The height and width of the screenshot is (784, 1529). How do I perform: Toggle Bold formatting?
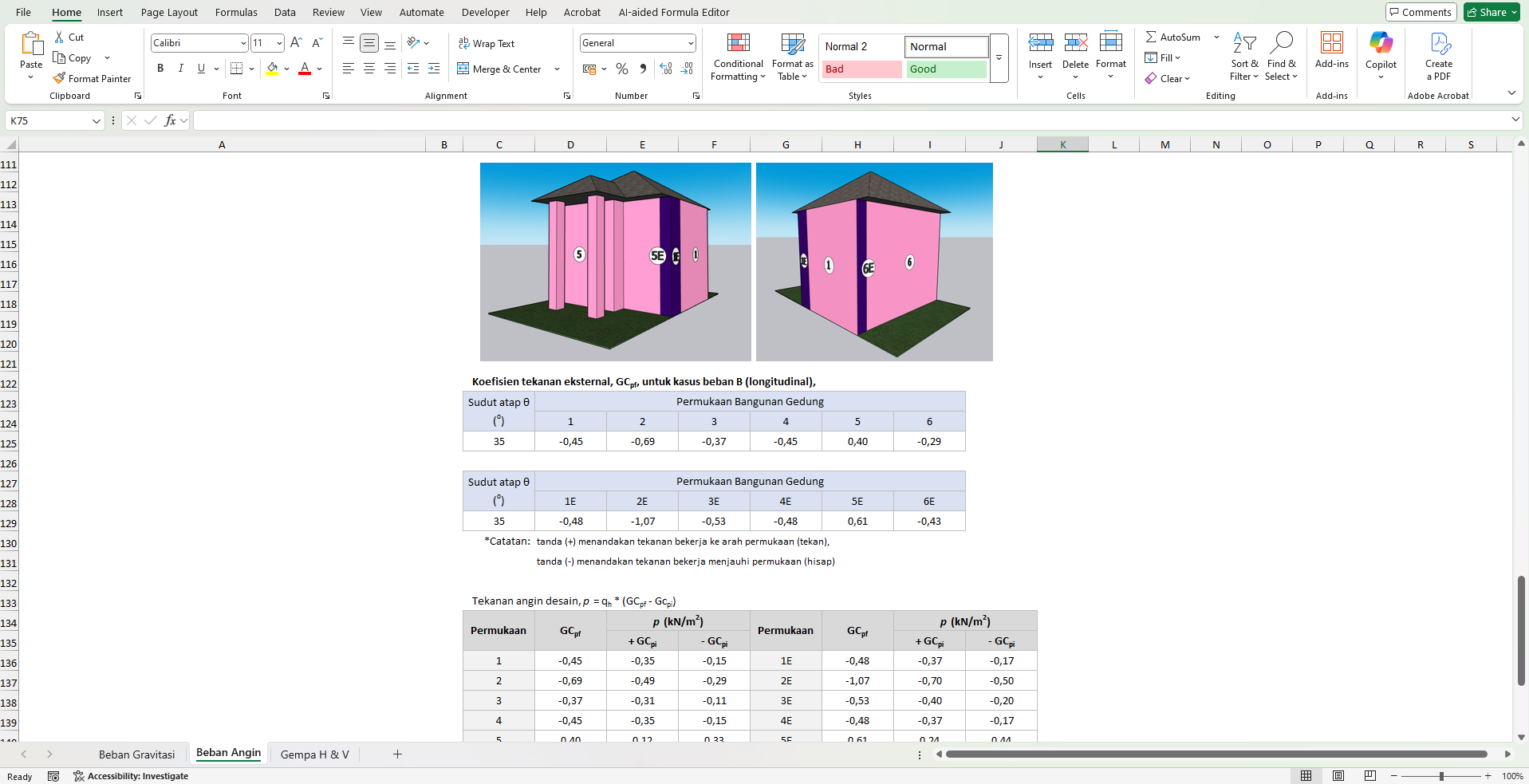[x=160, y=69]
